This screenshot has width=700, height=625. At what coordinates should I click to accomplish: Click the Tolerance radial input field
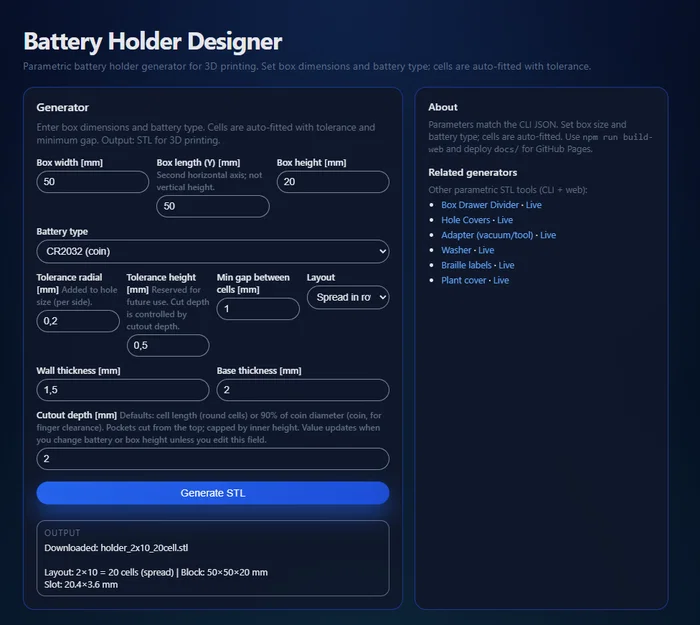coord(78,321)
